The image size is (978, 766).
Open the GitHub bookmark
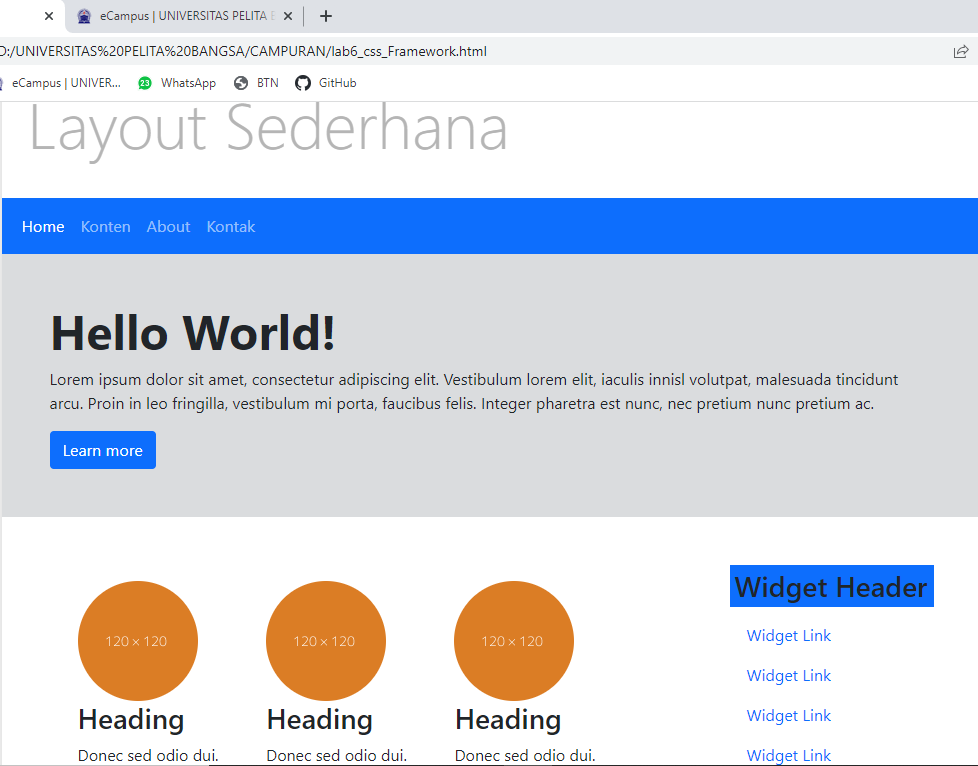pos(325,82)
